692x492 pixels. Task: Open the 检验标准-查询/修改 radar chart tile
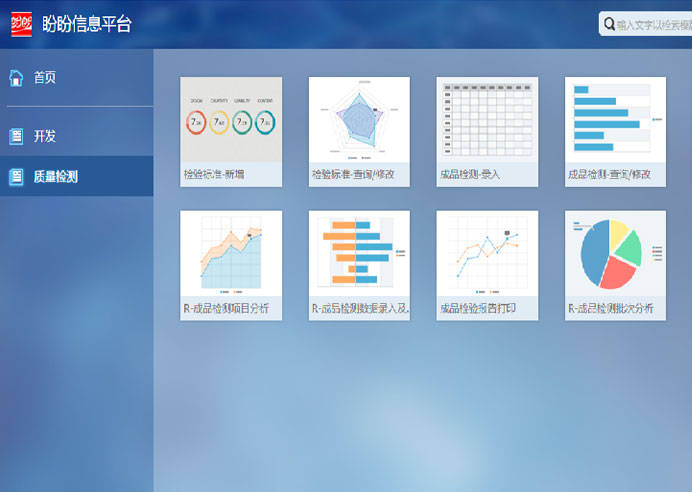pos(359,120)
